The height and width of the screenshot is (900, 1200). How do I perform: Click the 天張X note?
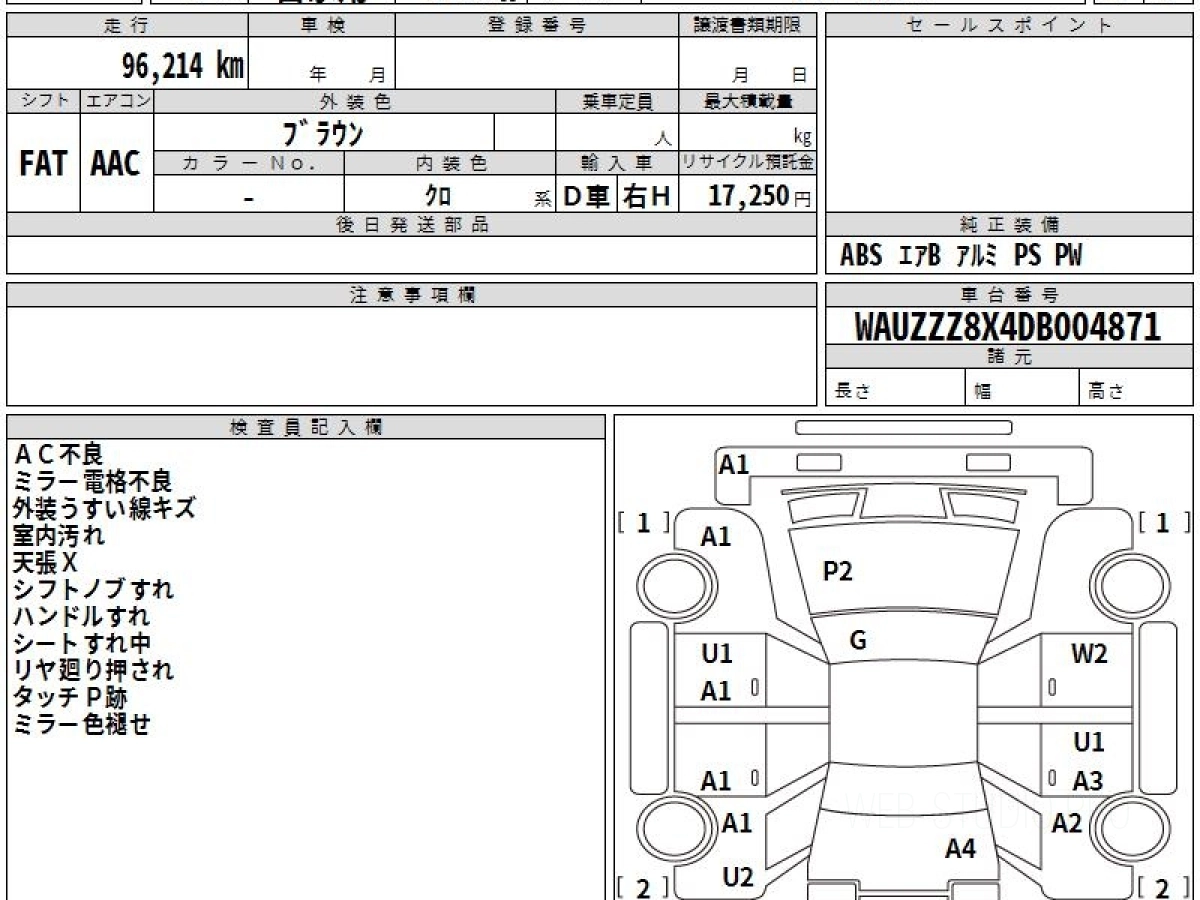(x=45, y=563)
